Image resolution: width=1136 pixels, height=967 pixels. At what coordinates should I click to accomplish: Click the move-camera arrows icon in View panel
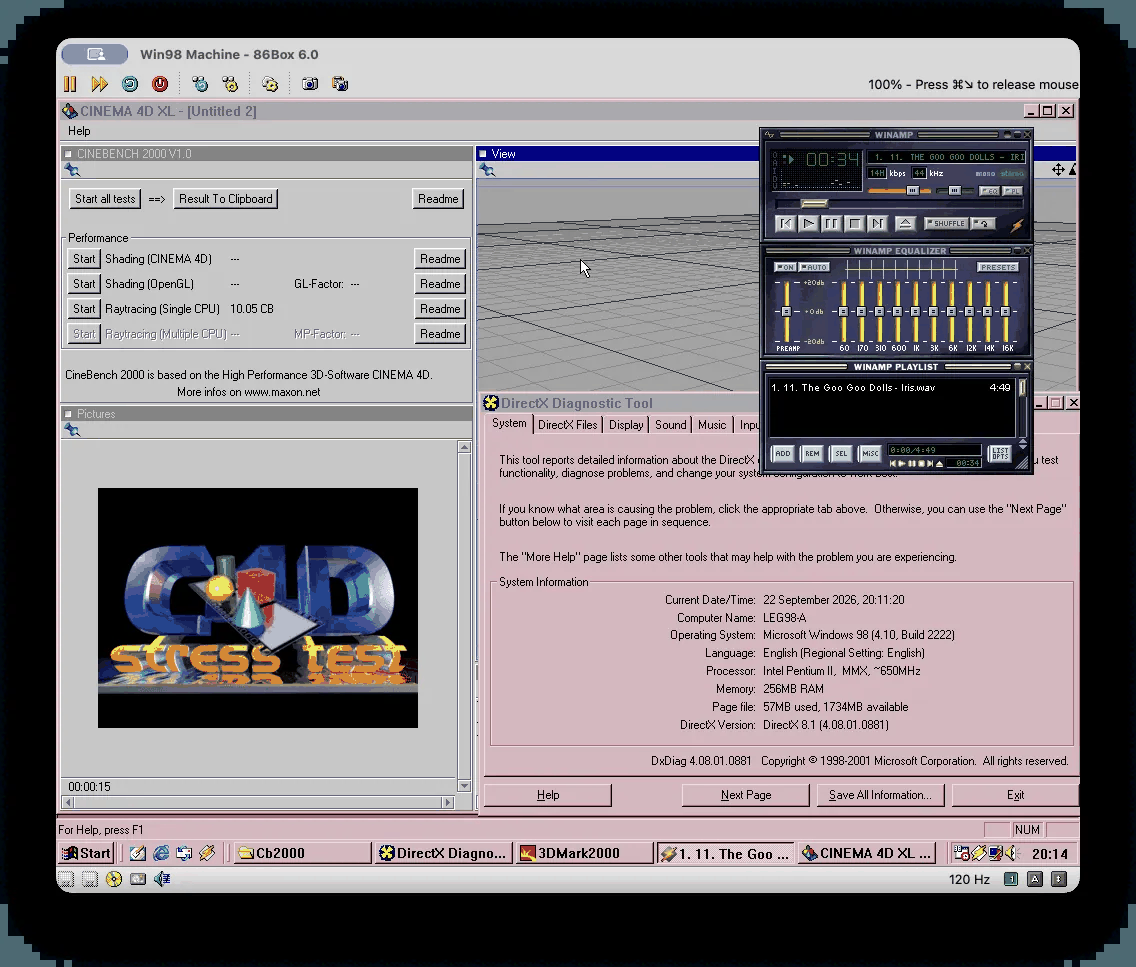click(x=1058, y=169)
